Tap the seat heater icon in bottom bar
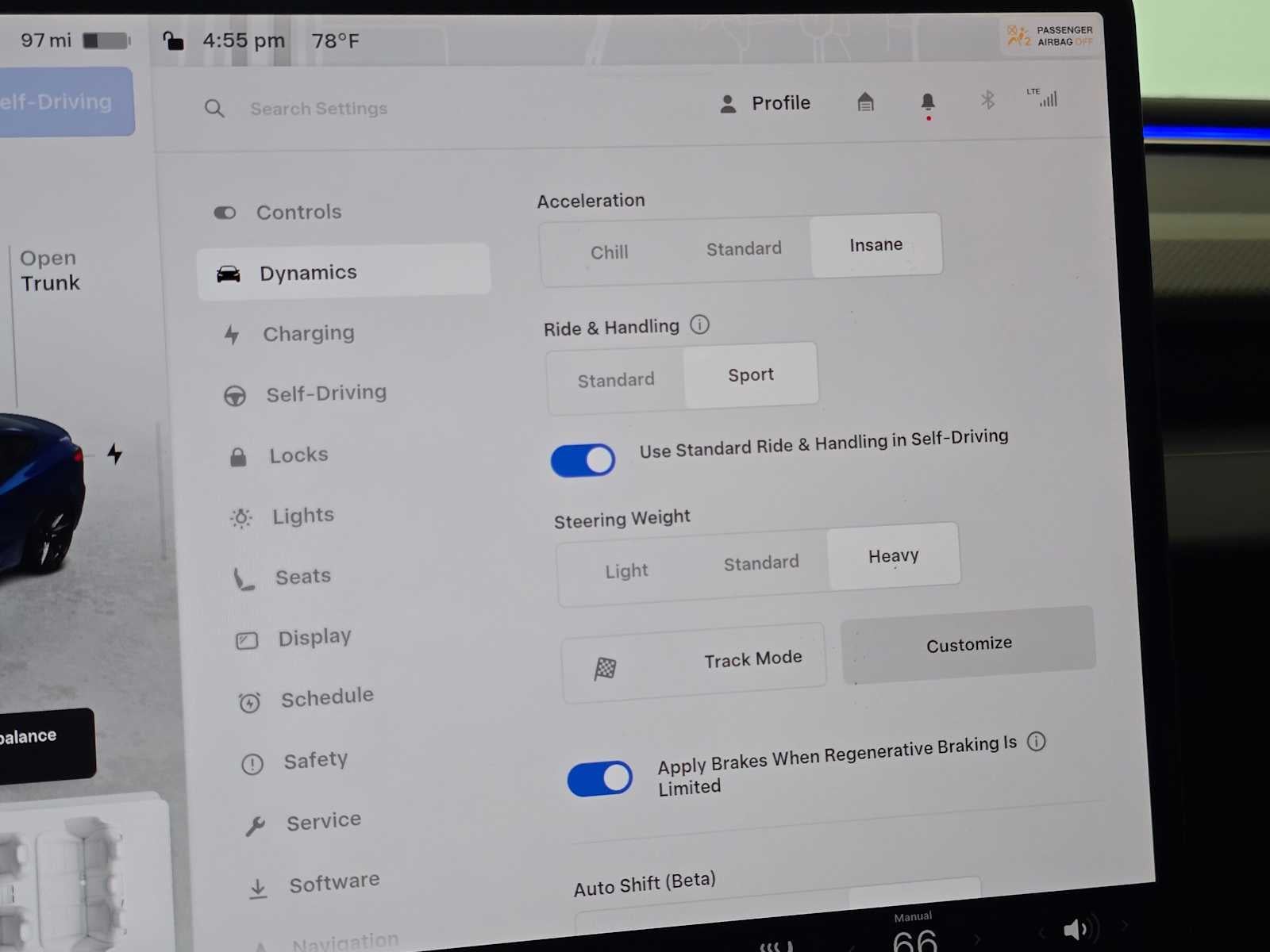Screen dimensions: 1270x952 coord(775,946)
